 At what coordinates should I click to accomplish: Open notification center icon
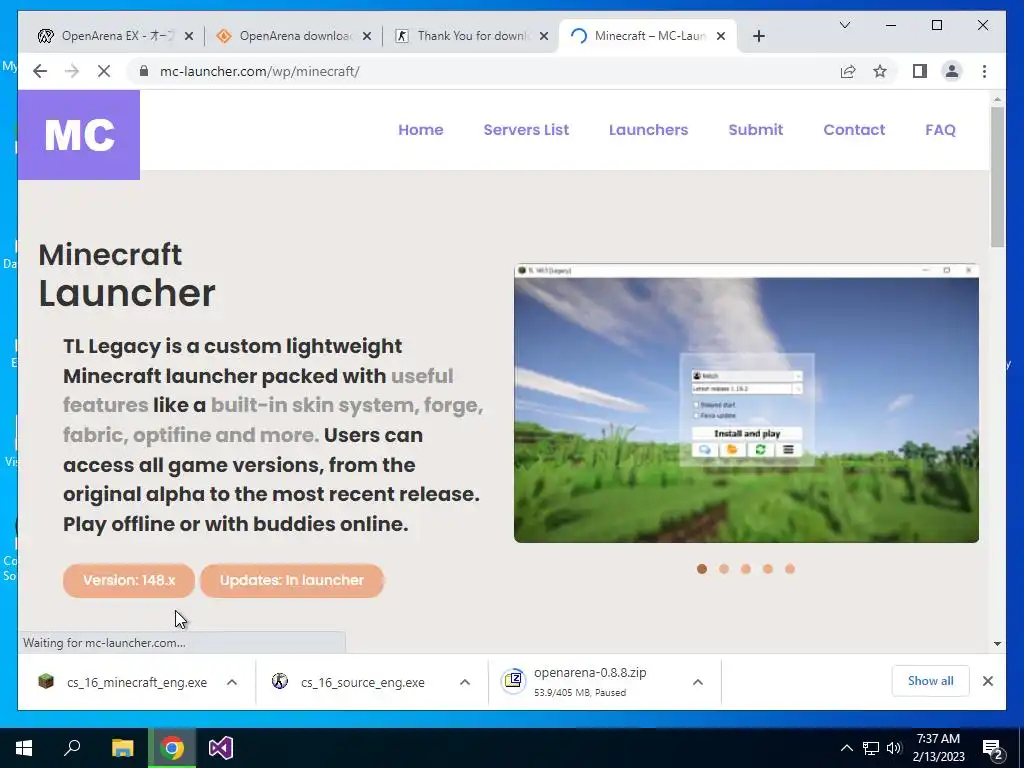[993, 749]
